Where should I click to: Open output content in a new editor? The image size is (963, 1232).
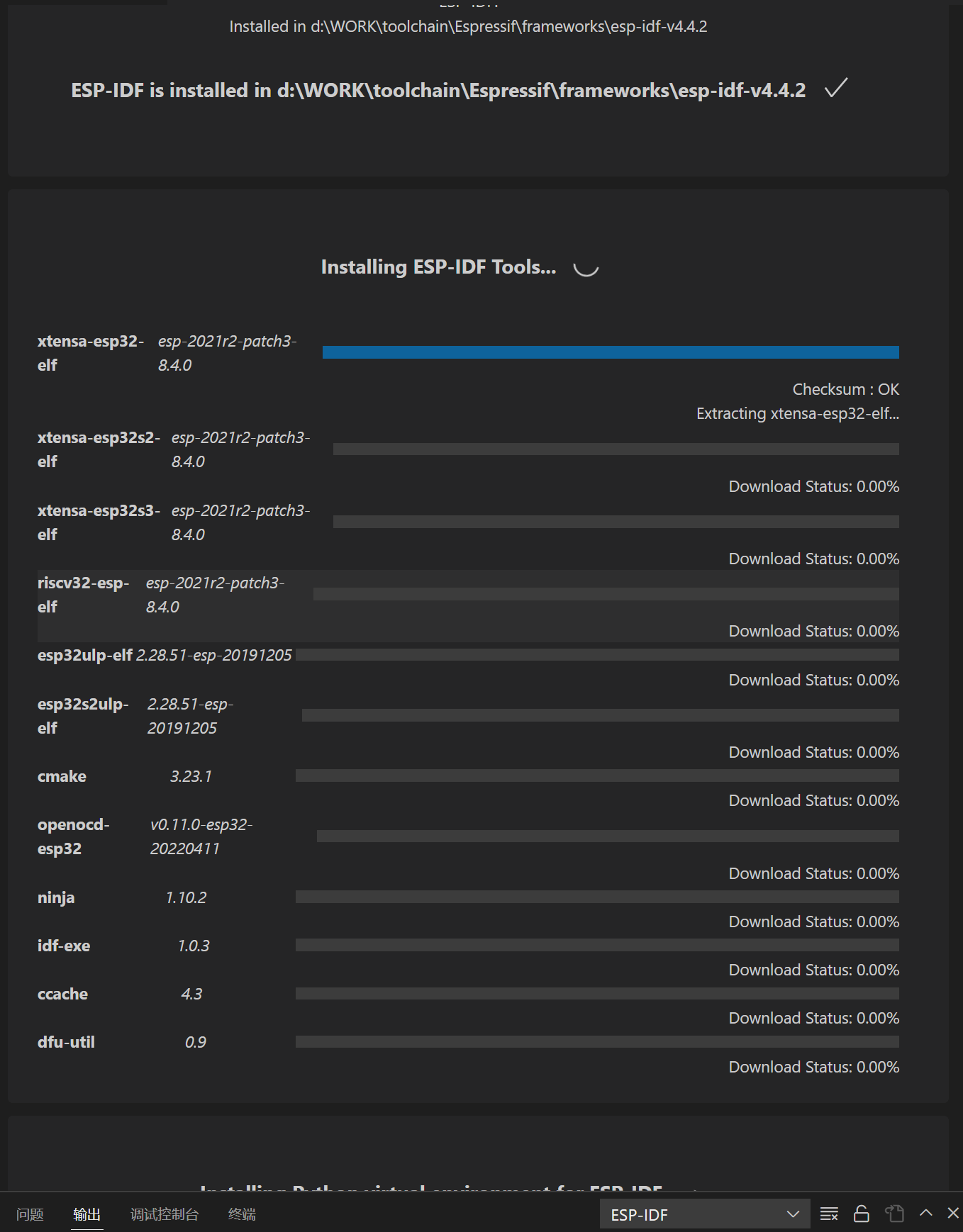coord(894,1214)
